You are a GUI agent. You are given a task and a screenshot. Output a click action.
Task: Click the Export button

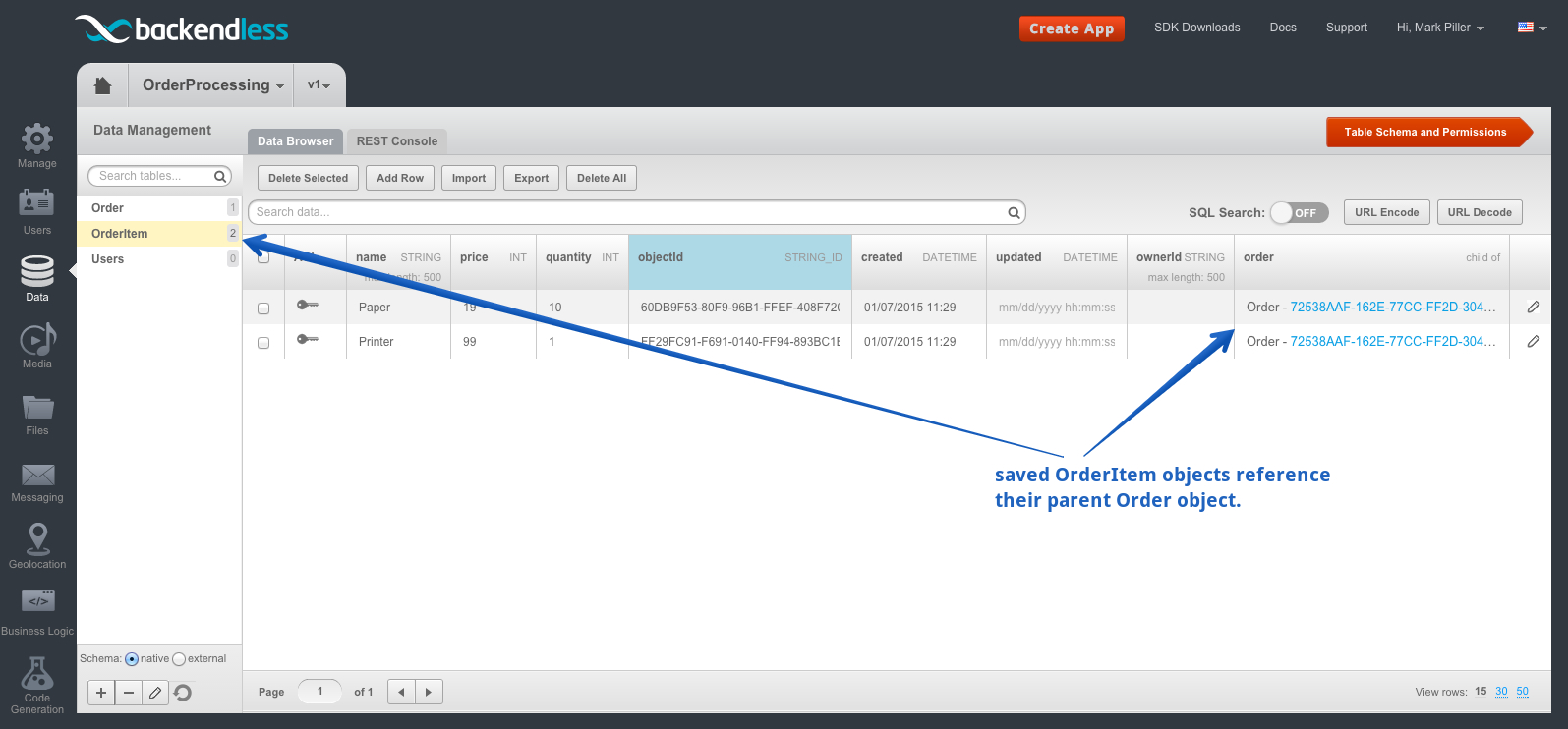tap(532, 178)
